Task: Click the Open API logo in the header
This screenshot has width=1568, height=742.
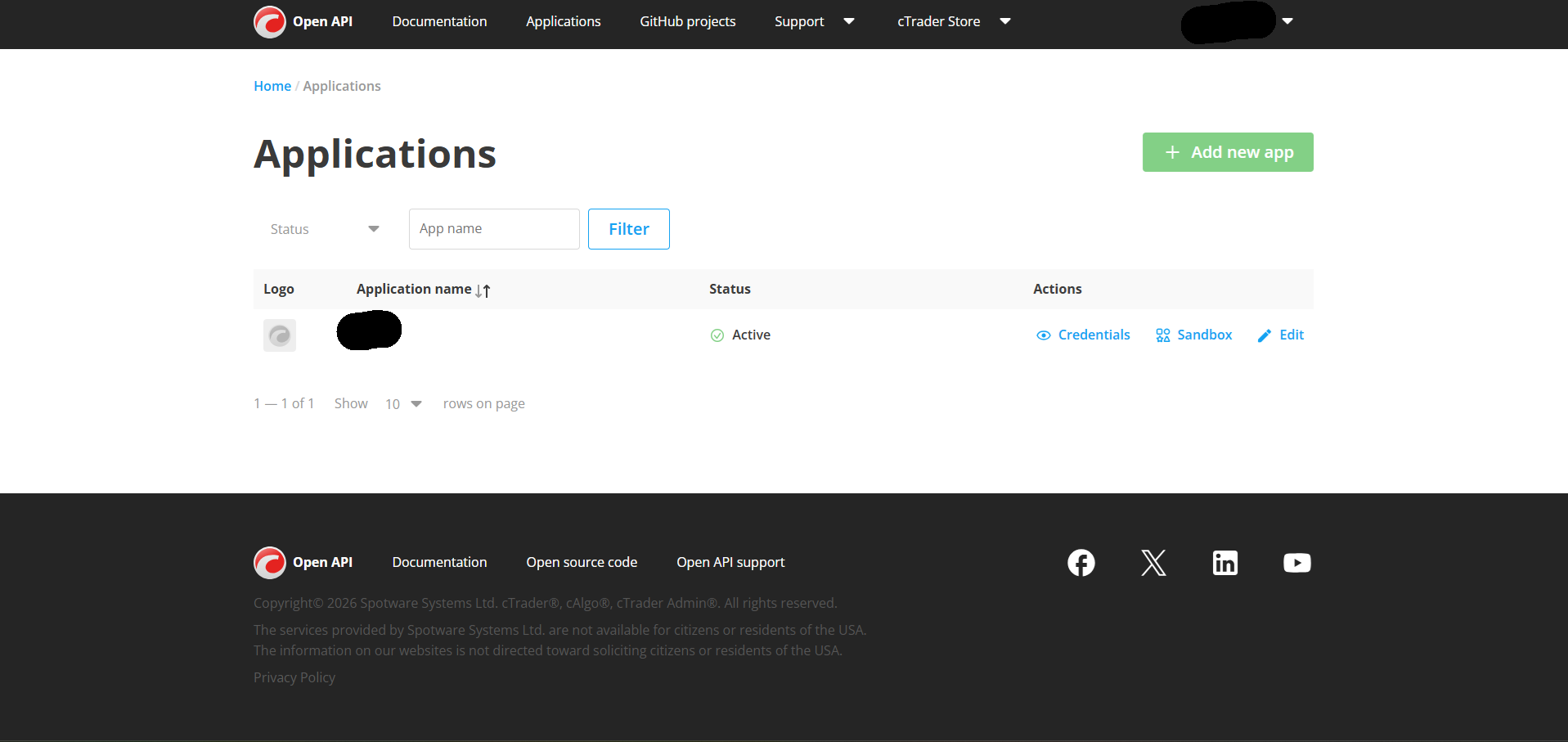Action: click(303, 21)
